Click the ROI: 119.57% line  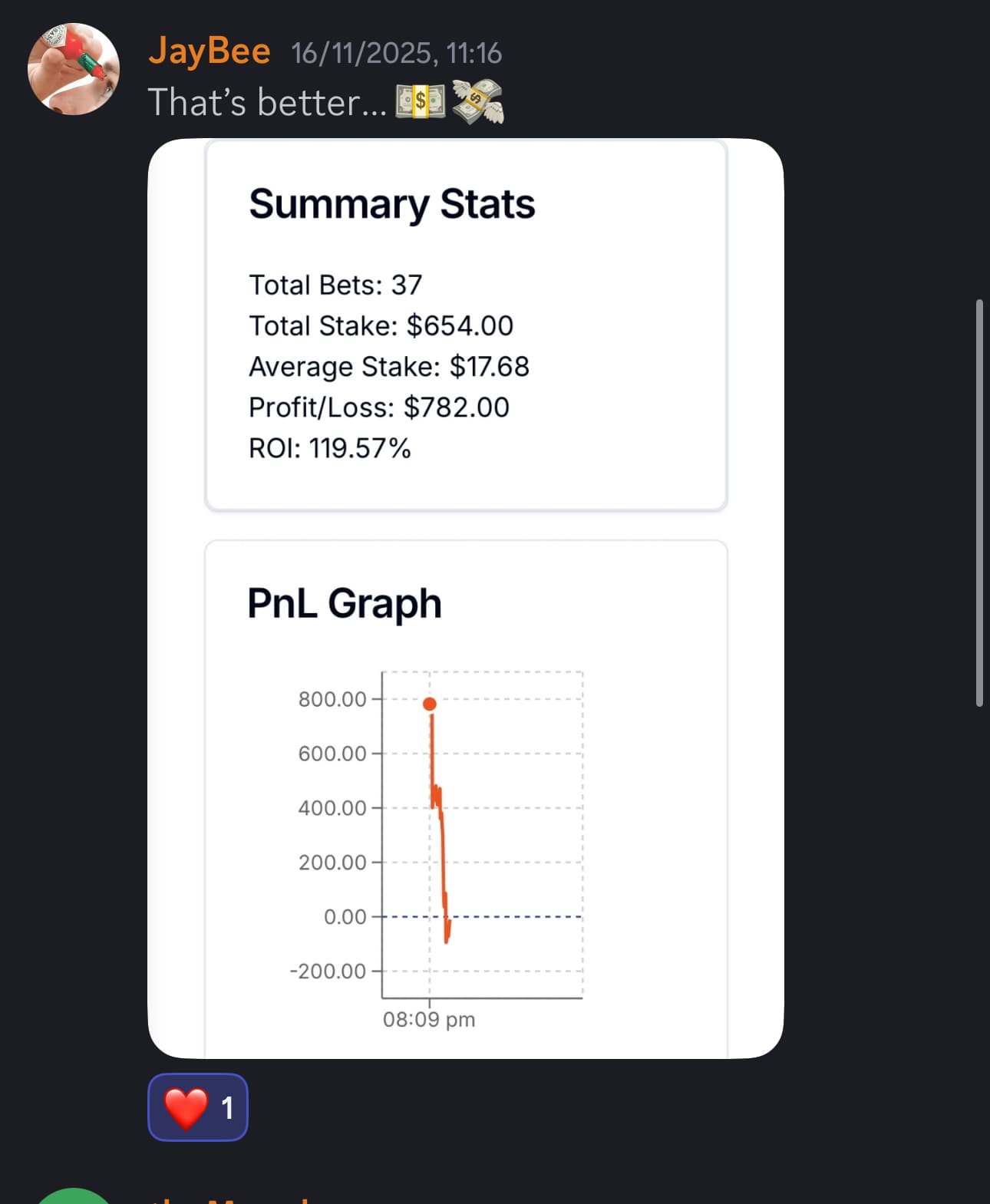click(330, 448)
